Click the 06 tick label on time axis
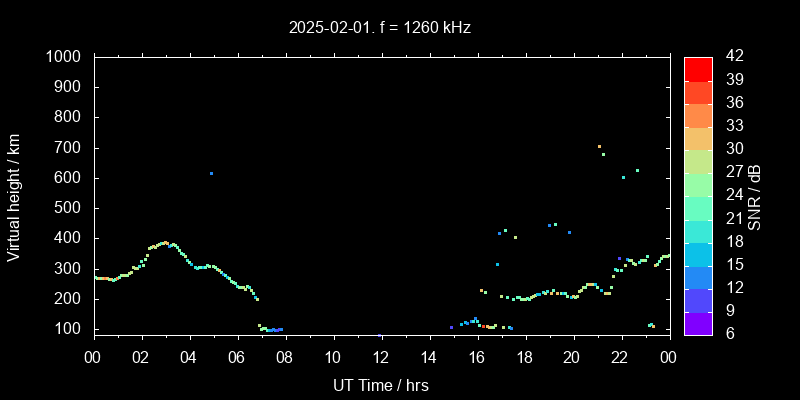Screen dimensions: 800x400 tap(237, 359)
